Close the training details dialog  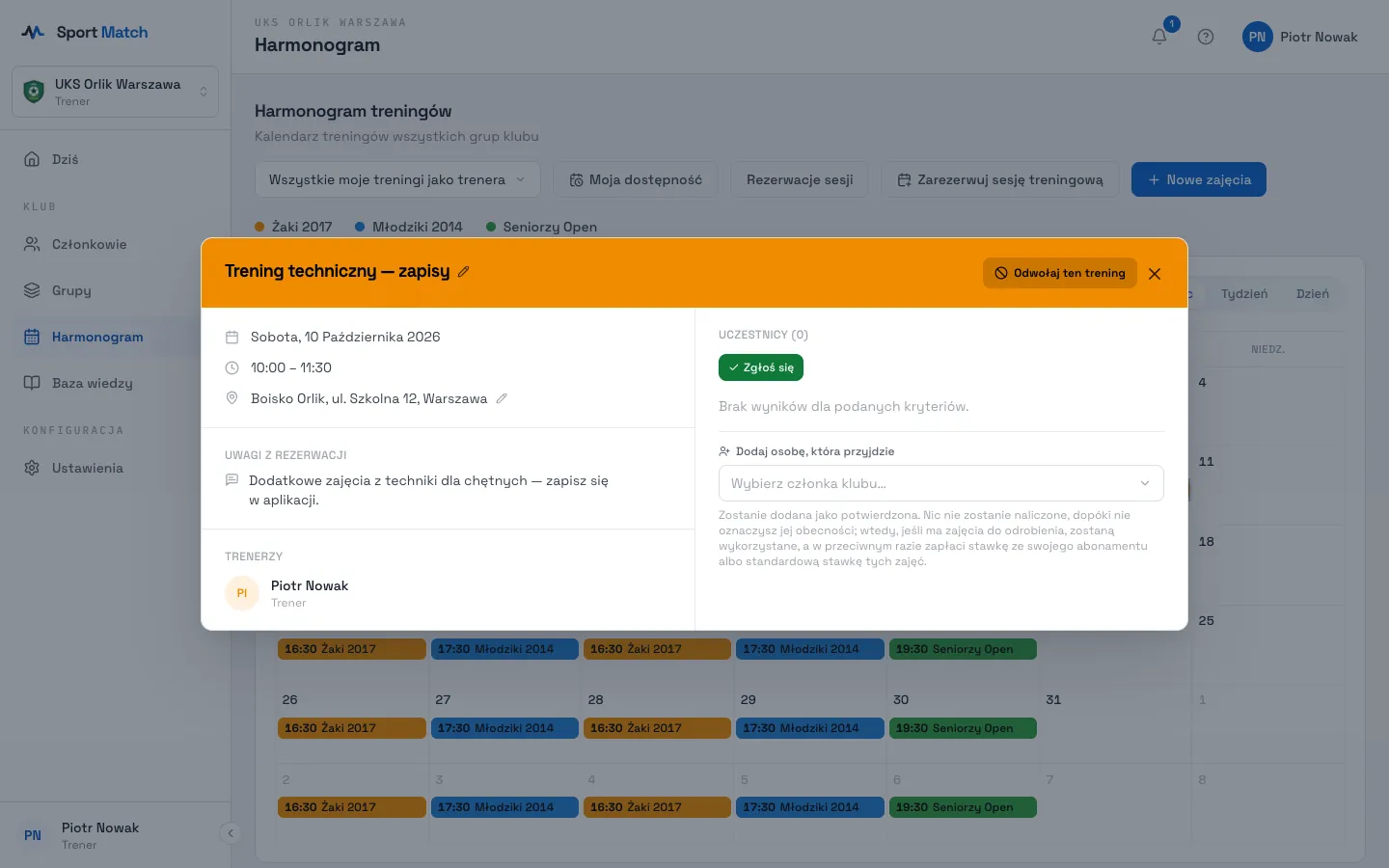1155,274
